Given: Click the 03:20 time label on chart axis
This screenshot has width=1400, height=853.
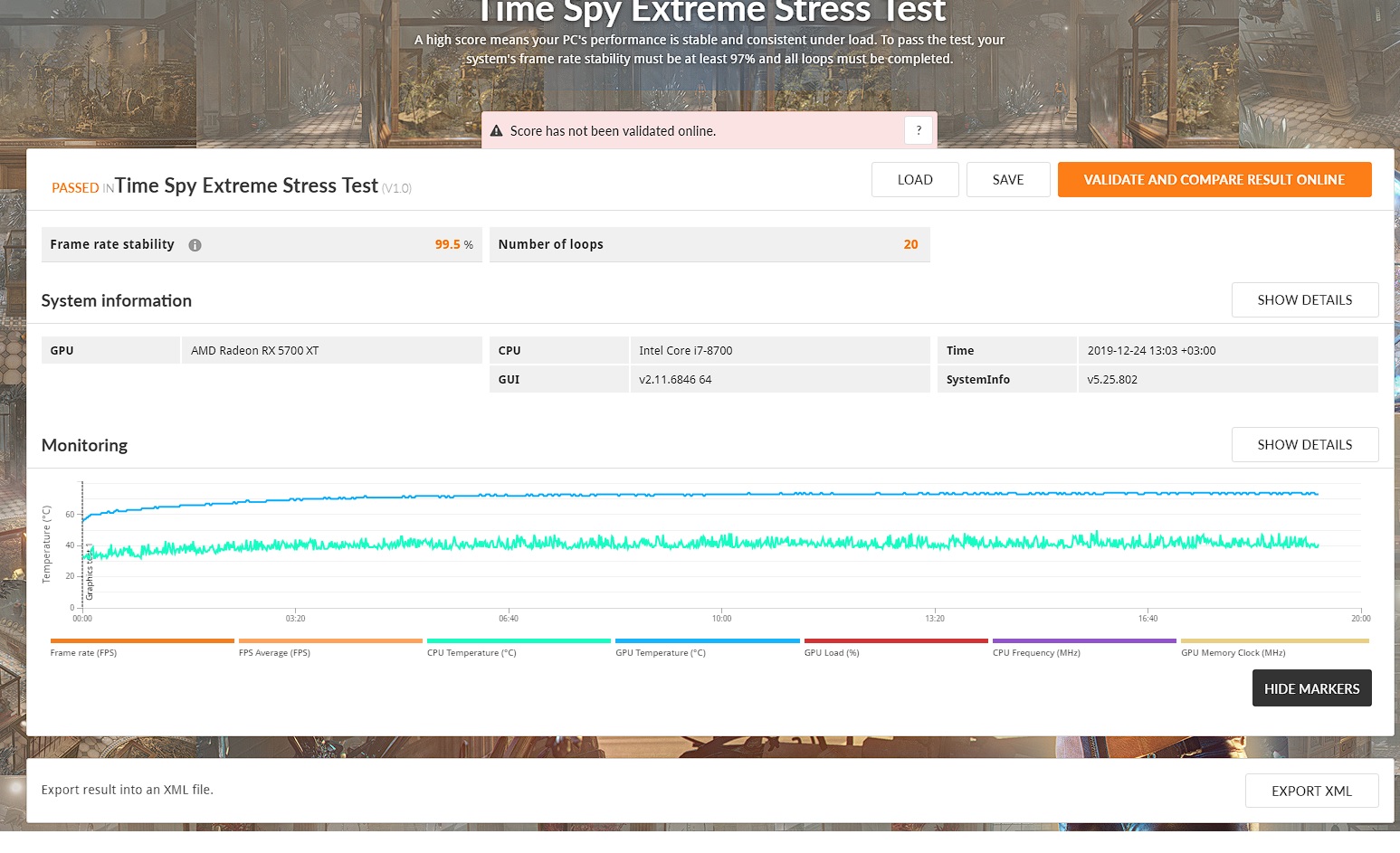Looking at the screenshot, I should pyautogui.click(x=295, y=619).
